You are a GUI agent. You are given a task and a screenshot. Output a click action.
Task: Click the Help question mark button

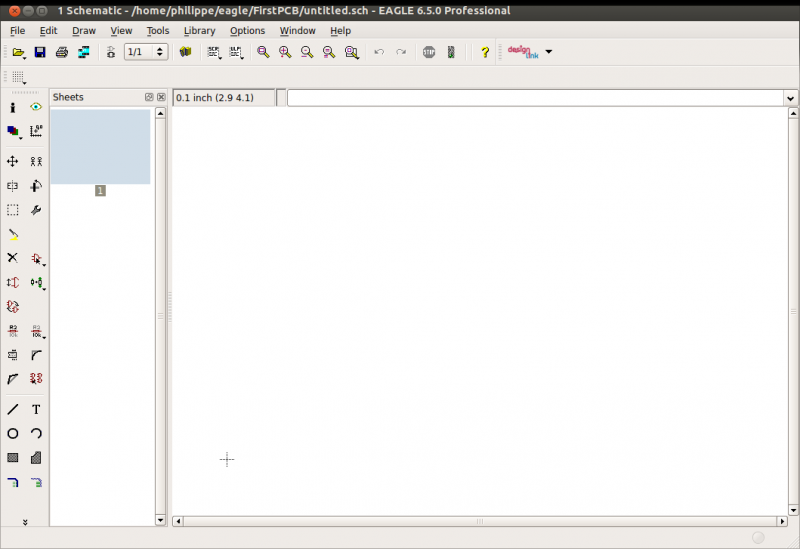click(485, 52)
